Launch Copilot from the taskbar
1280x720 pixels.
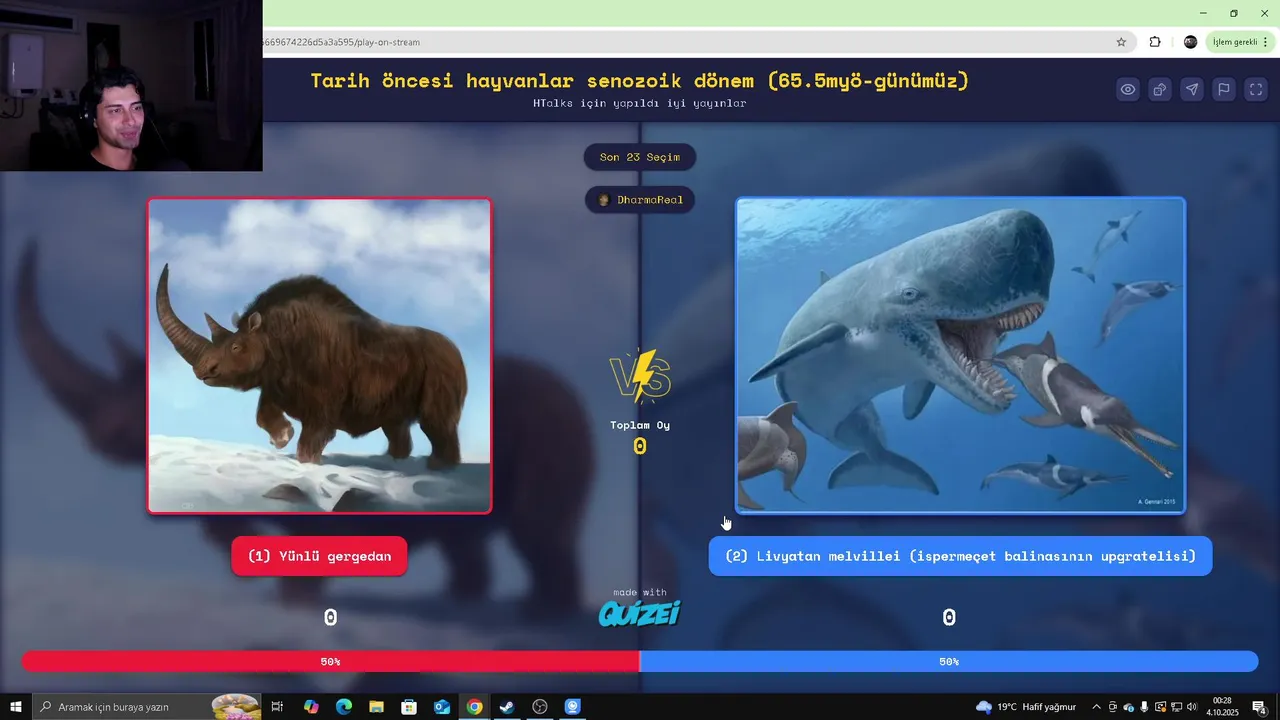pos(311,707)
